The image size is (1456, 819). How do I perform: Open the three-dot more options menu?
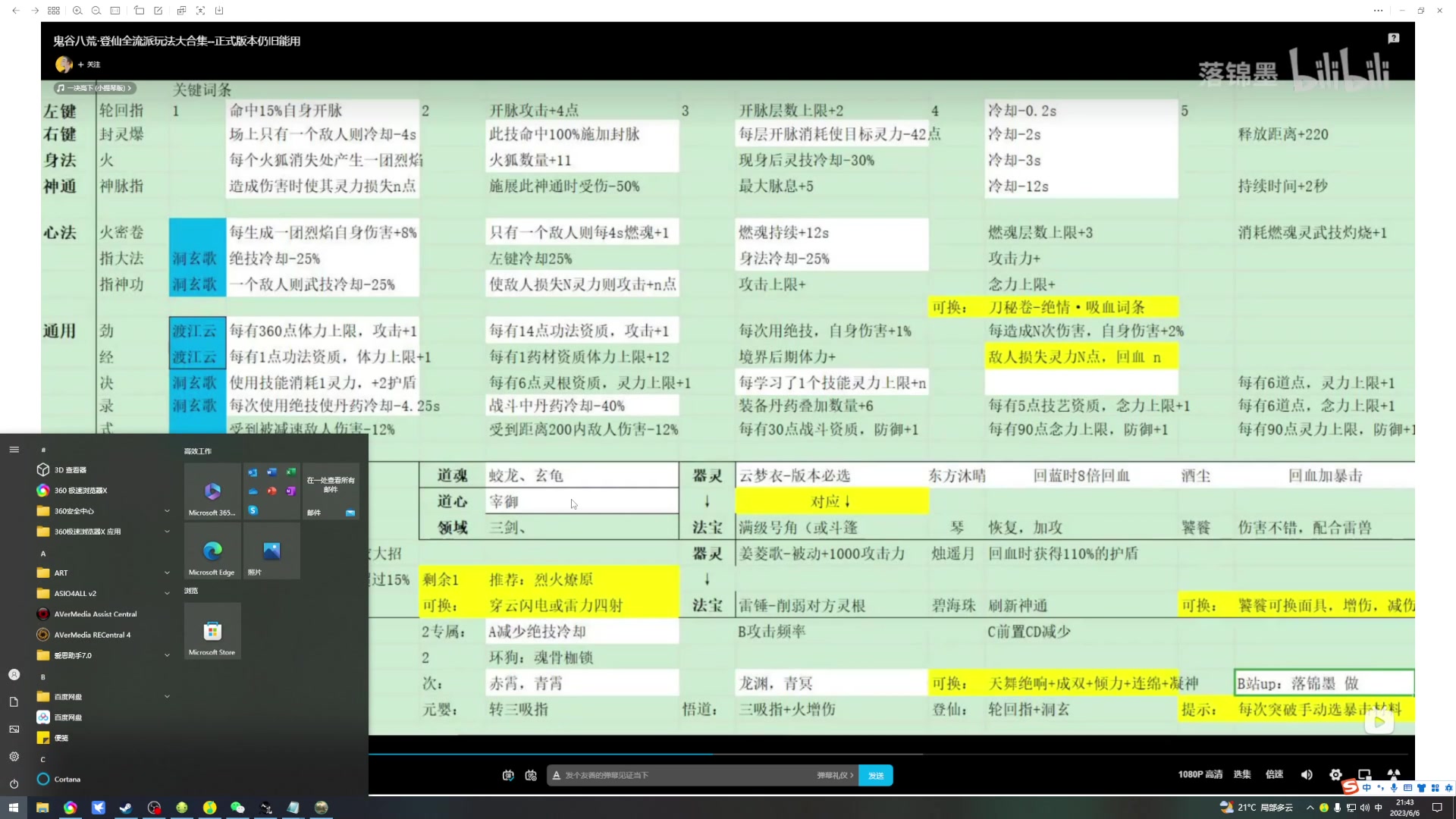click(1378, 11)
